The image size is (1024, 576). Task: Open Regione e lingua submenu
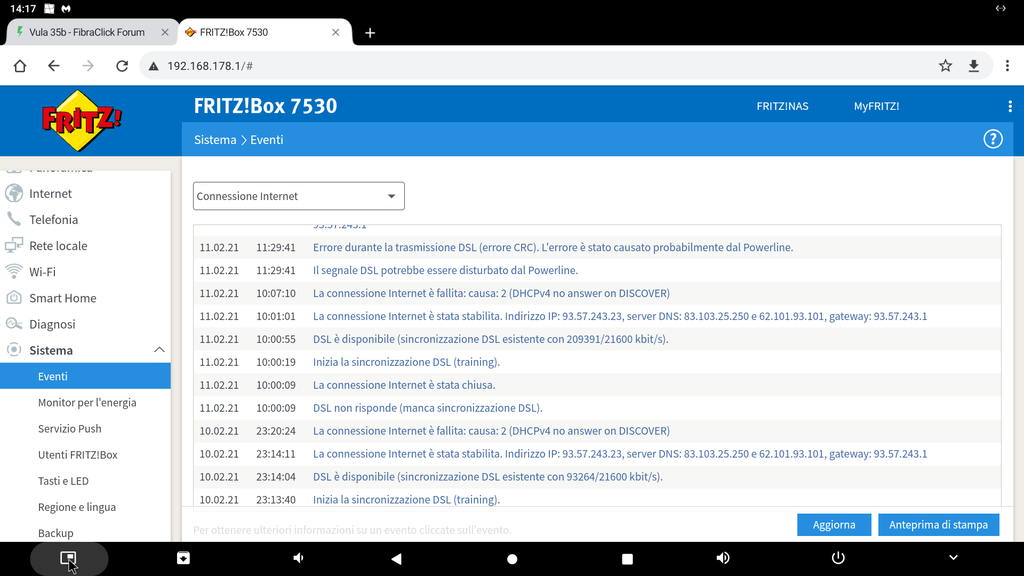coord(77,507)
